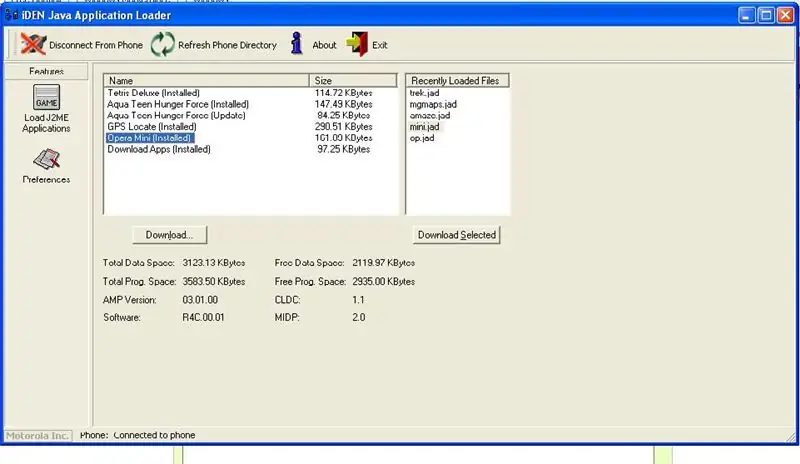Image resolution: width=800 pixels, height=464 pixels.
Task: Click the Exit toolbar label
Action: coord(380,45)
